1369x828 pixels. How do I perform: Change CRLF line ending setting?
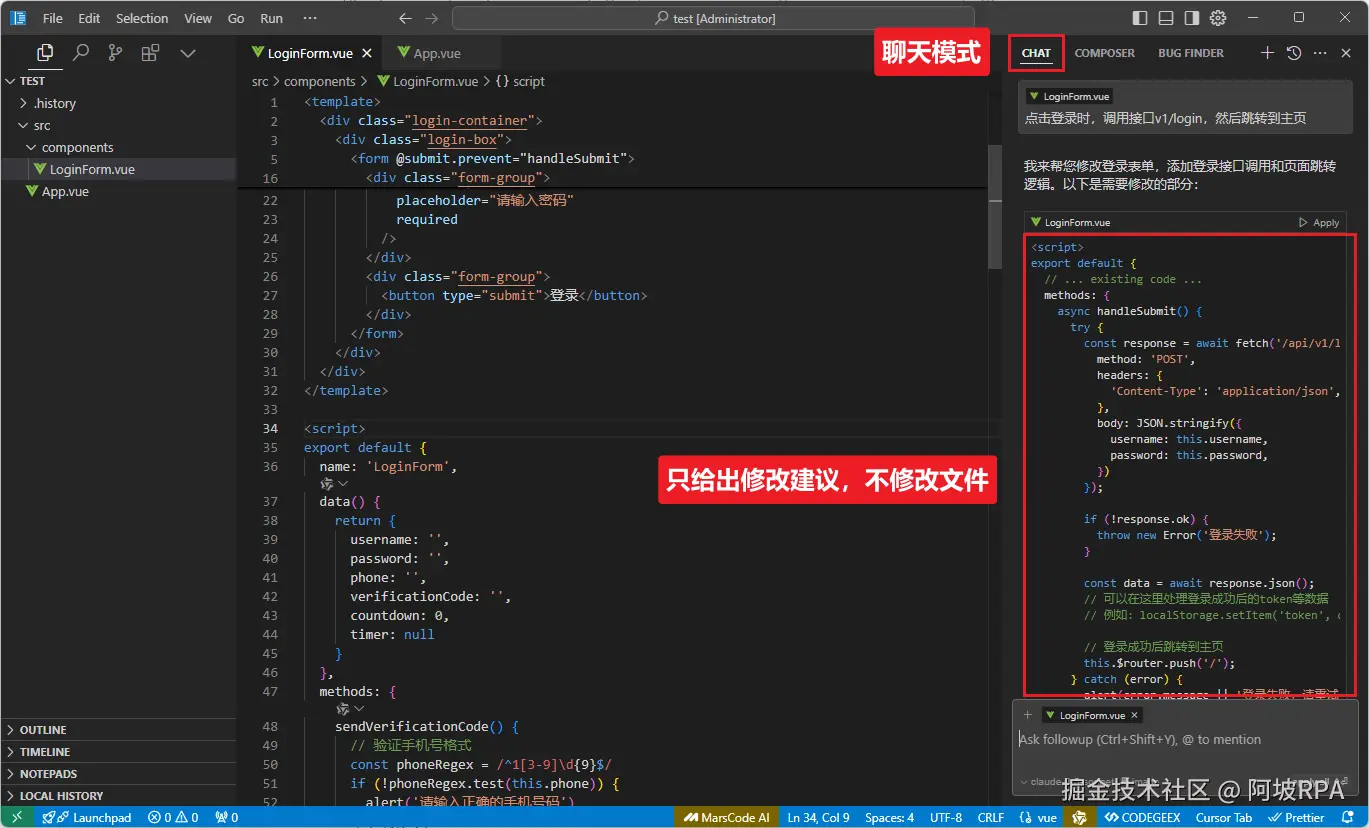(990, 817)
